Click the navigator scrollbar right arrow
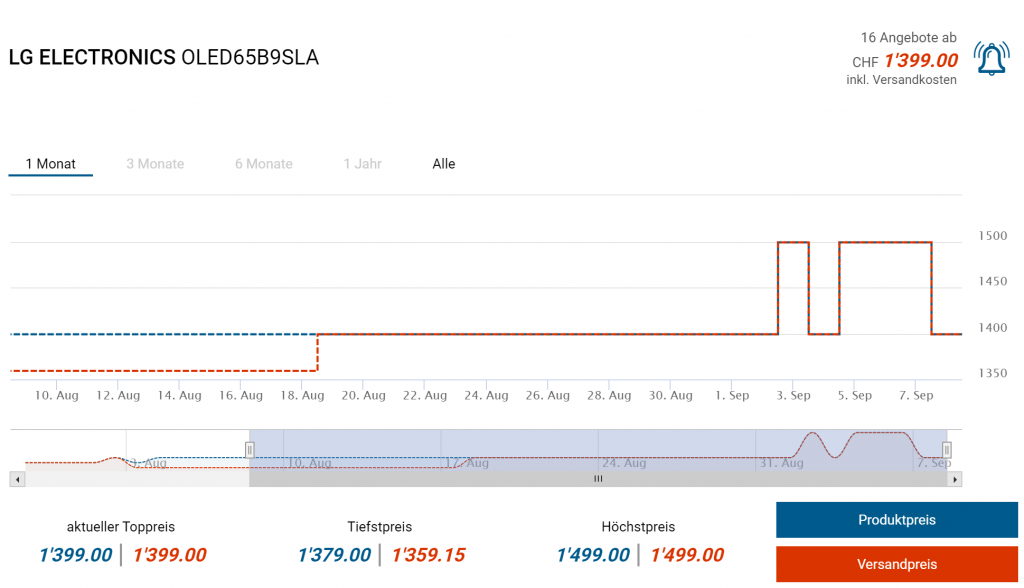1024x588 pixels. click(956, 480)
